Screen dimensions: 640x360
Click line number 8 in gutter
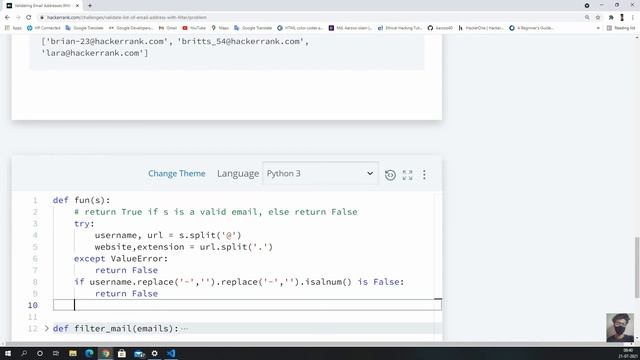click(x=35, y=282)
